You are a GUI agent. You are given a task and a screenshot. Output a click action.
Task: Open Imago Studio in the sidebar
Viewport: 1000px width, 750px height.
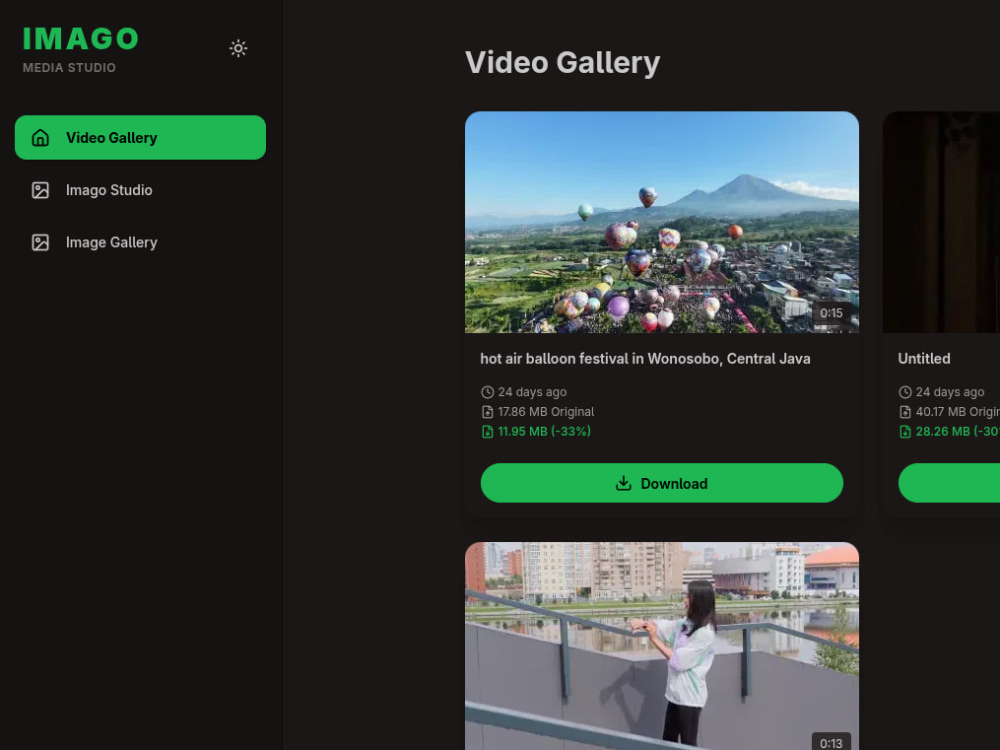click(140, 190)
